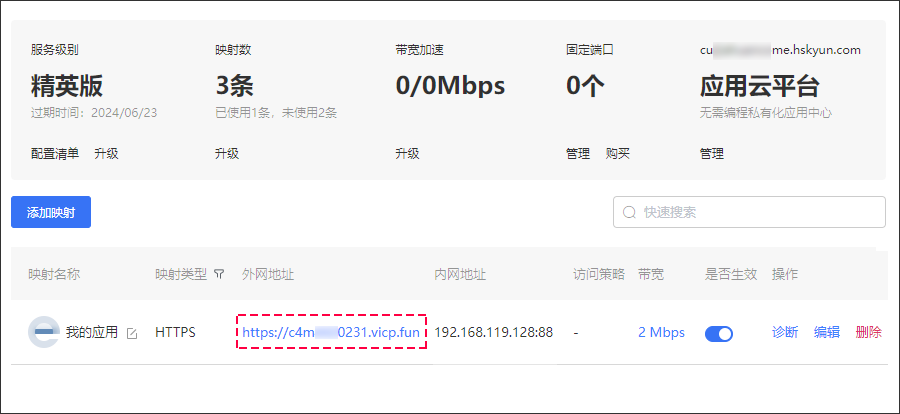900x414 pixels.
Task: Open the 映射类型 filter funnel icon
Action: 219,274
